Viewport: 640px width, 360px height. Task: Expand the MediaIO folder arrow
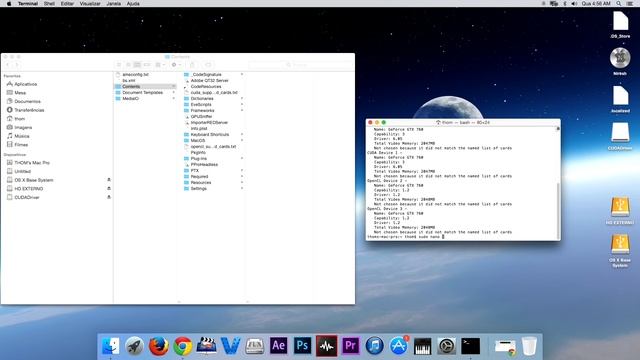(174, 98)
